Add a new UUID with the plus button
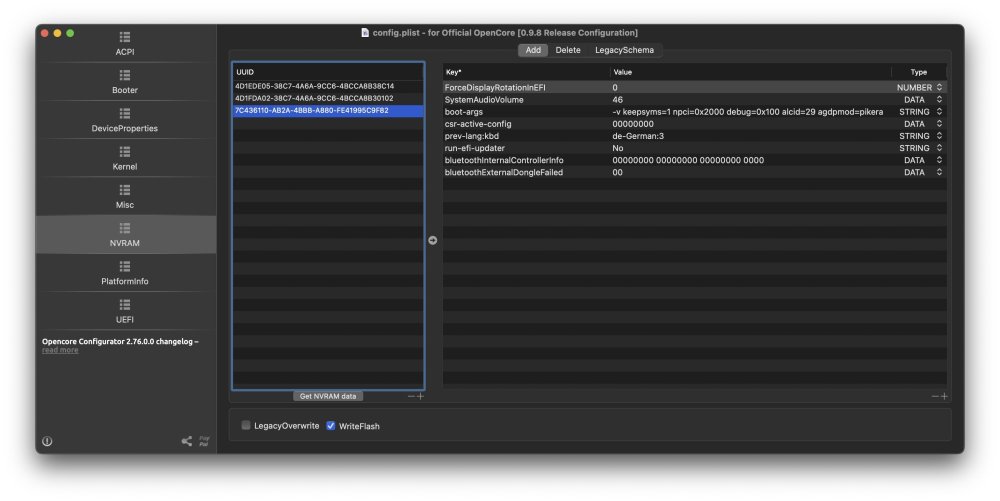Image resolution: width=1000 pixels, height=501 pixels. click(x=420, y=396)
